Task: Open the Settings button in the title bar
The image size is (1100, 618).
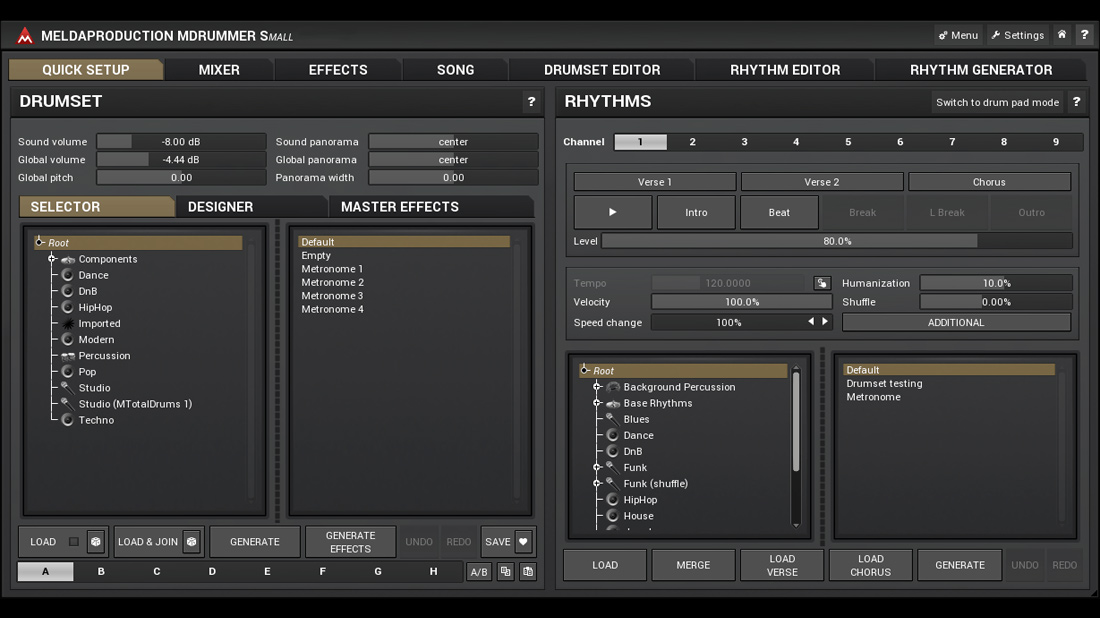Action: point(1017,35)
